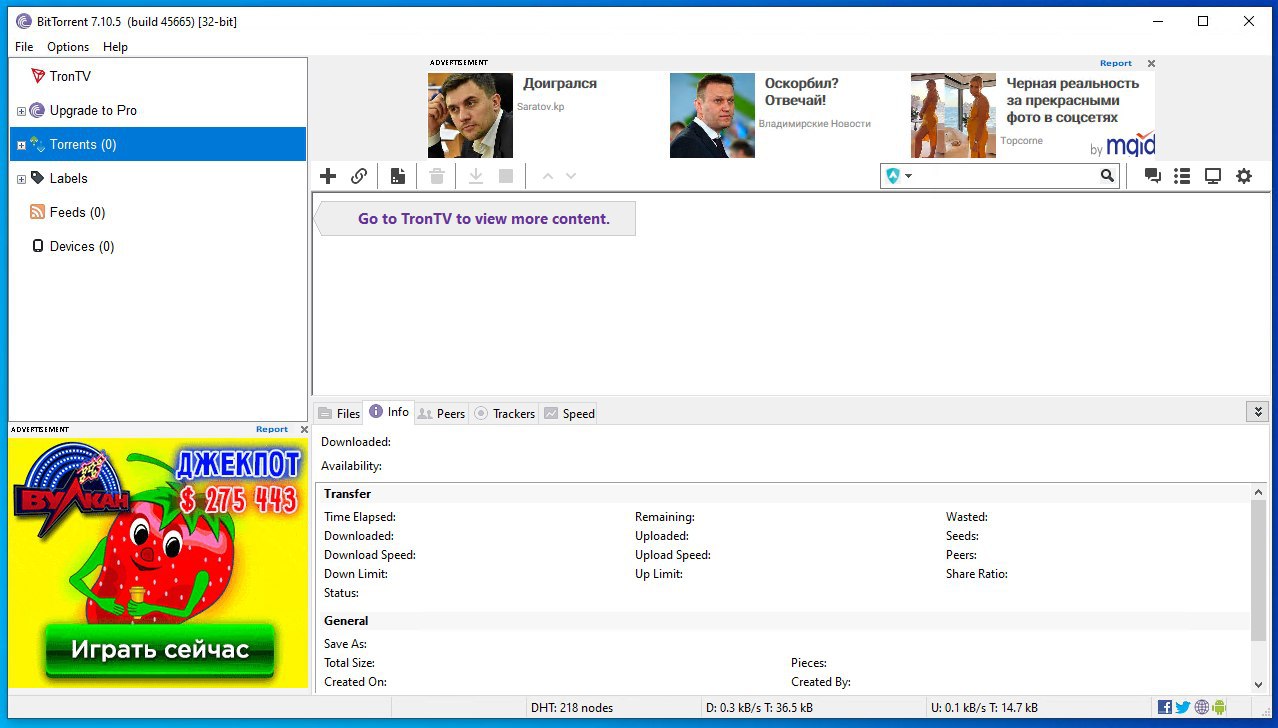Viewport: 1278px width, 728px height.
Task: Select Devices (0) in sidebar
Action: tap(82, 247)
